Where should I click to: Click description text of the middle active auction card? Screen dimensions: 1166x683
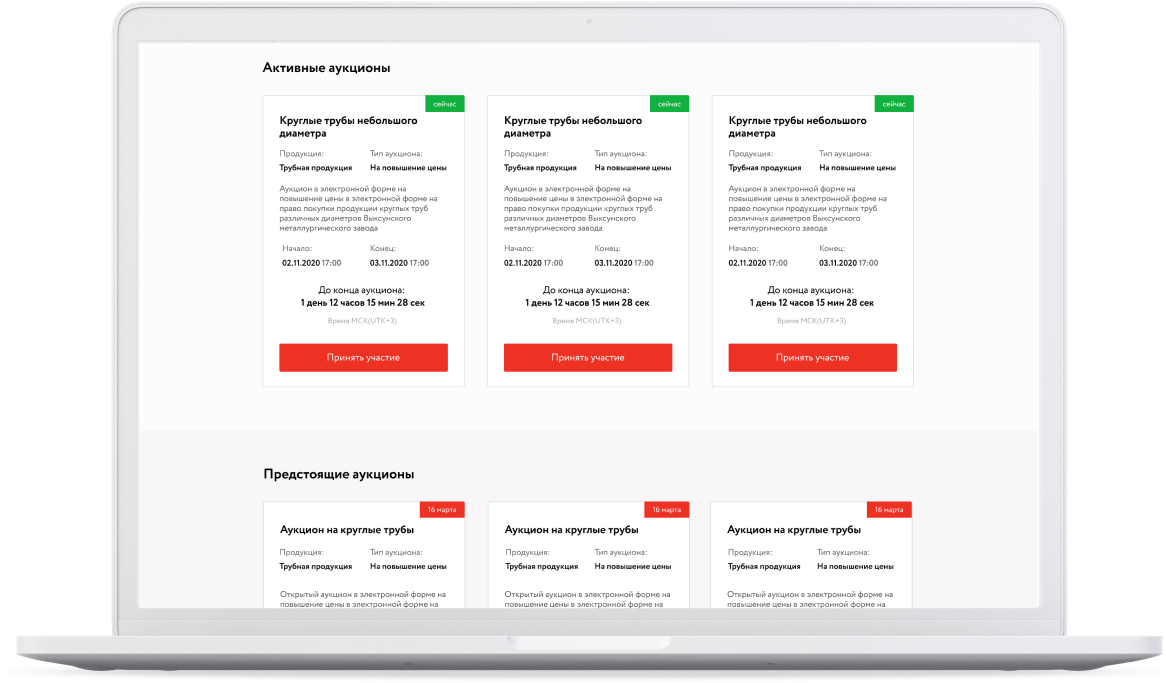point(583,208)
